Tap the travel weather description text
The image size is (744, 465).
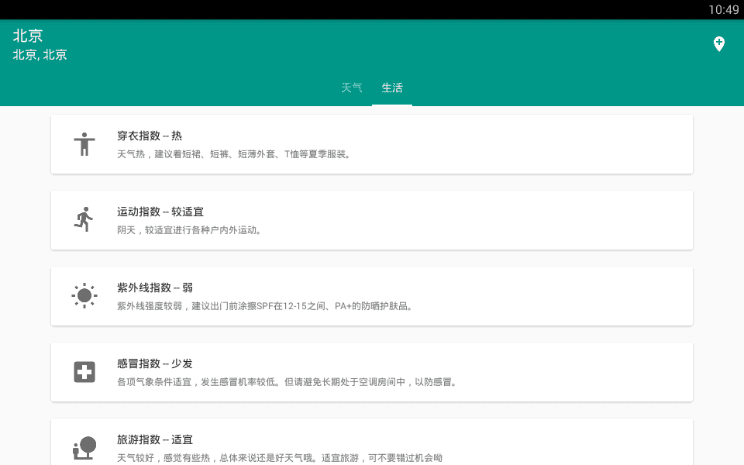[280, 458]
